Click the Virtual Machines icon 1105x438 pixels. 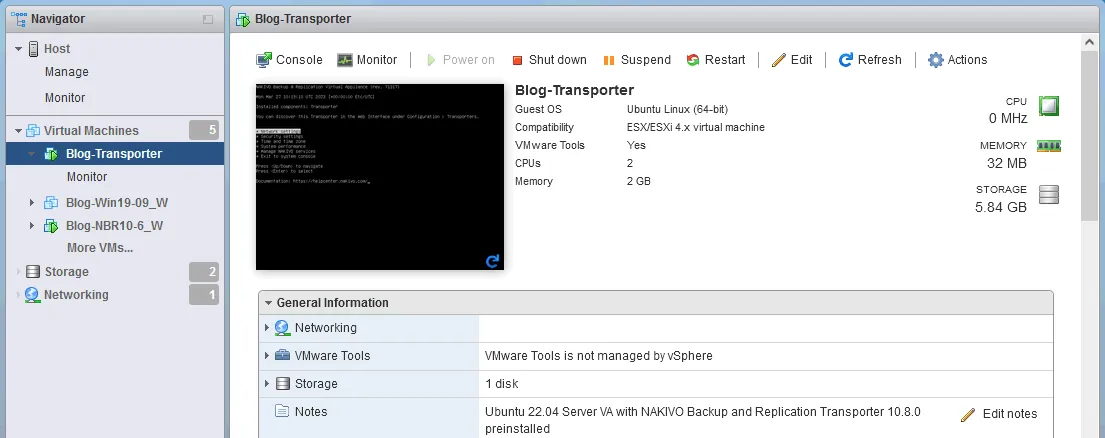pos(33,130)
